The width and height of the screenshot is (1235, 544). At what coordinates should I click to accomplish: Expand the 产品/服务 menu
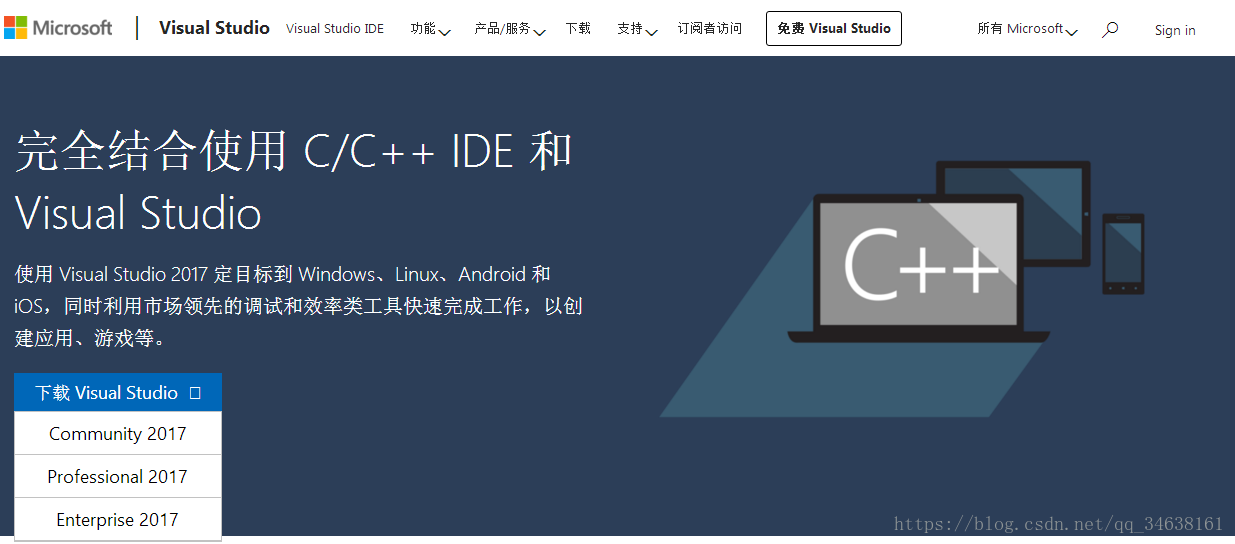[509, 29]
